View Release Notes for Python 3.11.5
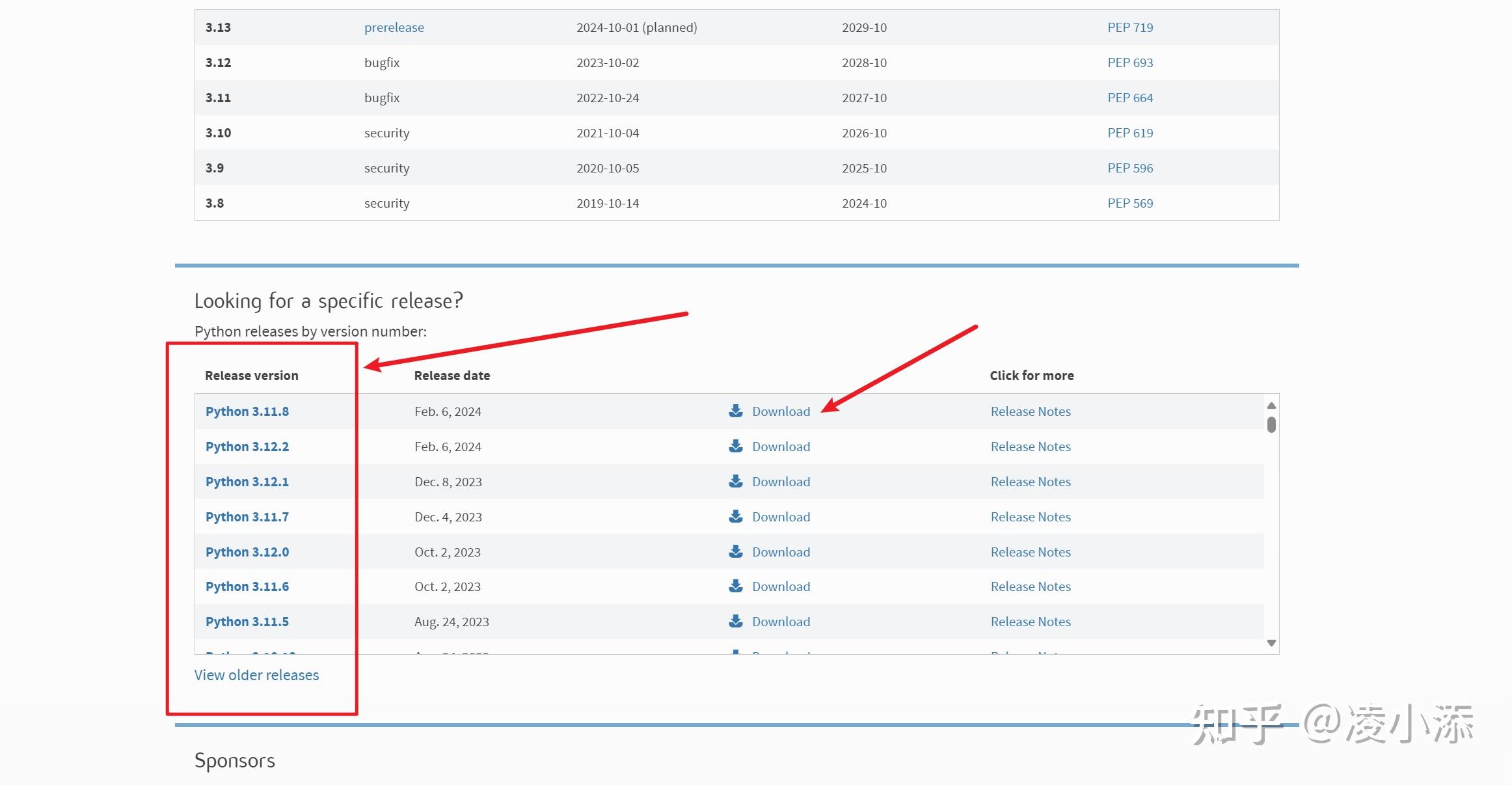The image size is (1512, 785). 1030,622
